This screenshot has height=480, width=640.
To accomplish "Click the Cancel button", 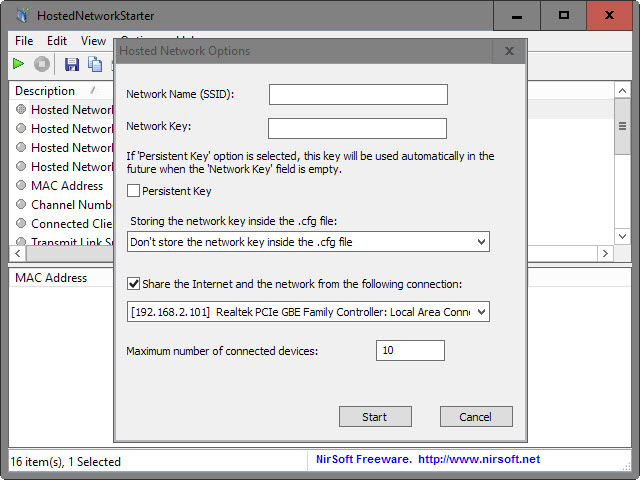I will click(476, 417).
